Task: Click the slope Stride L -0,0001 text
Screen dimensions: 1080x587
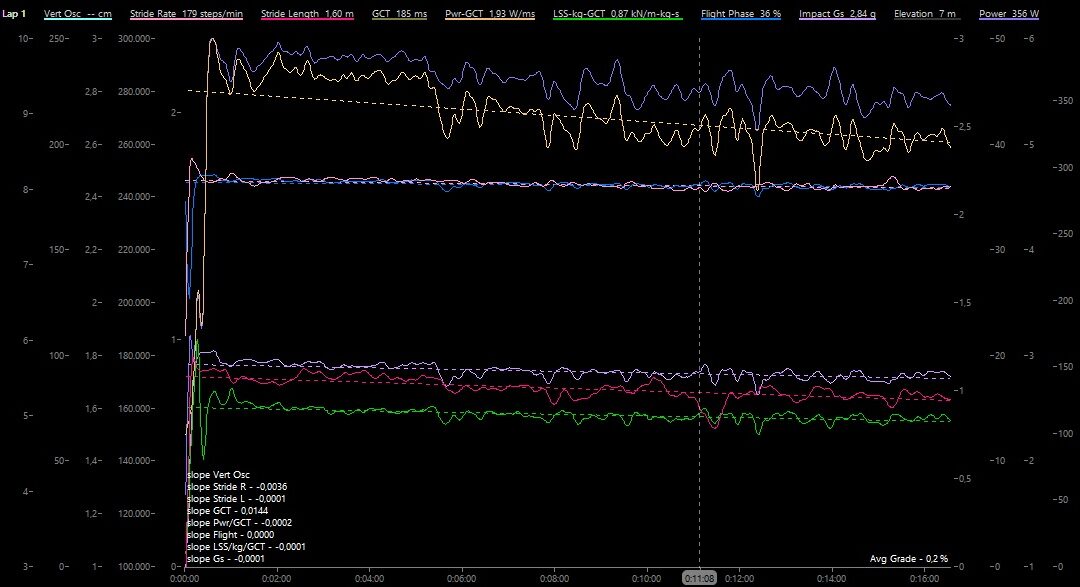Action: pyautogui.click(x=236, y=499)
